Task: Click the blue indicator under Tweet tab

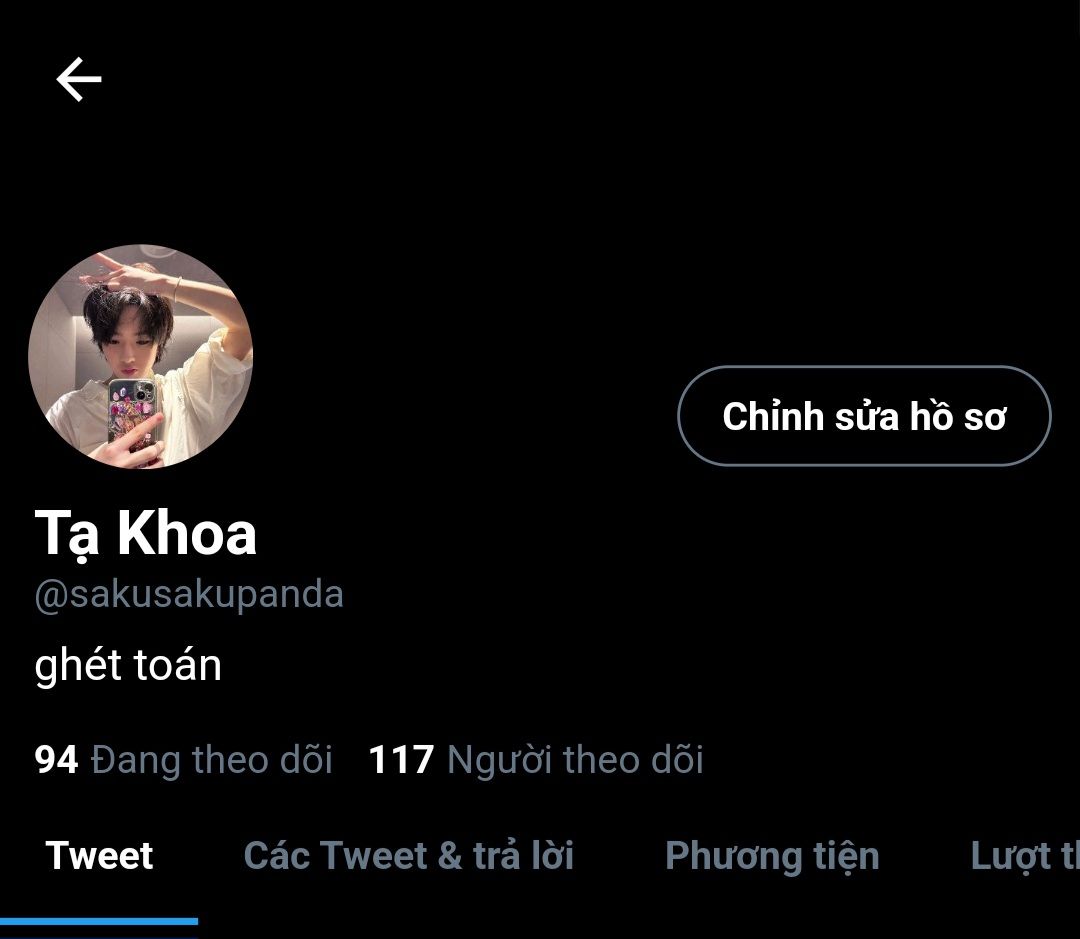Action: [99, 921]
